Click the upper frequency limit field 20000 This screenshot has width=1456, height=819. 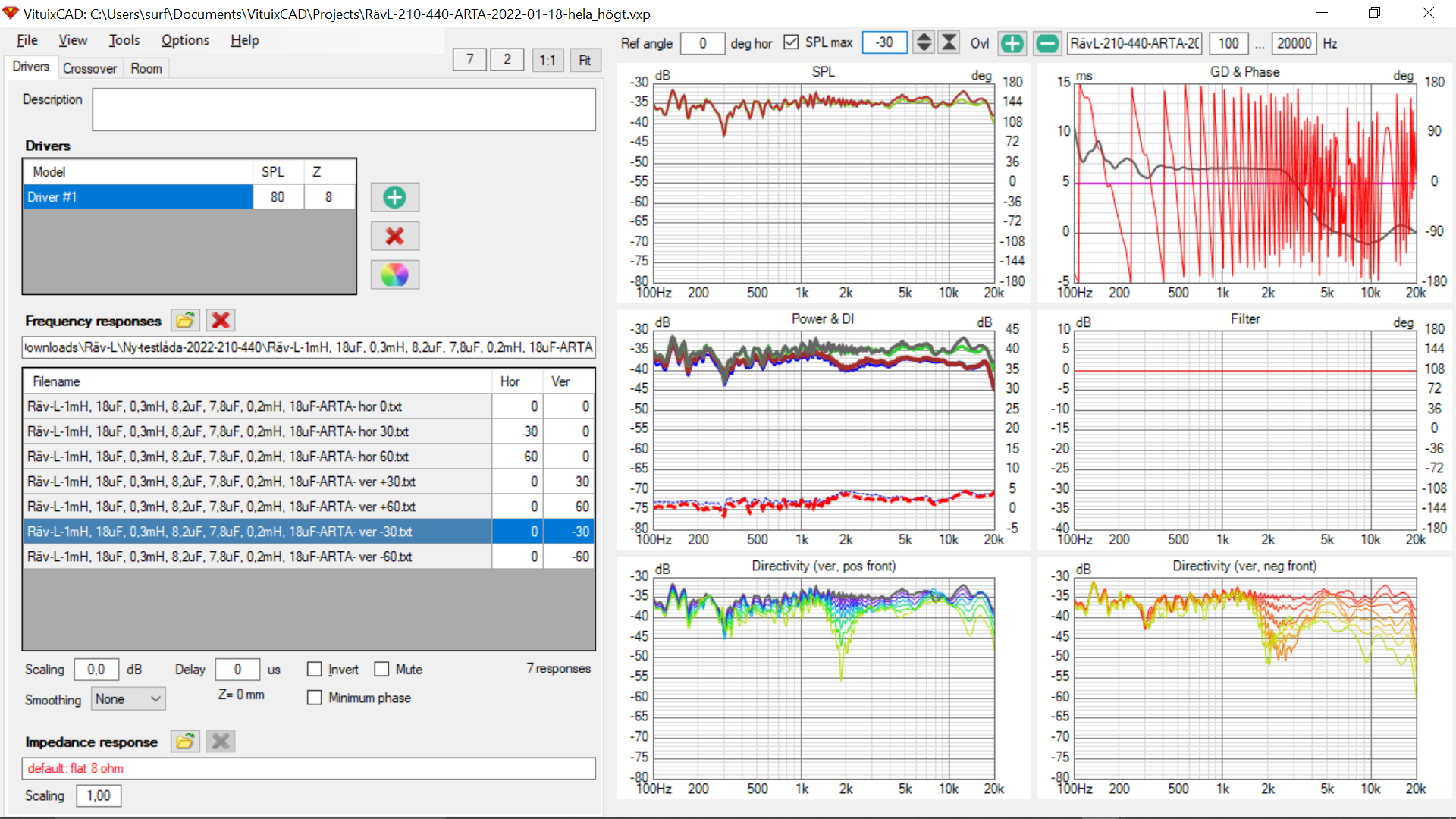1294,43
